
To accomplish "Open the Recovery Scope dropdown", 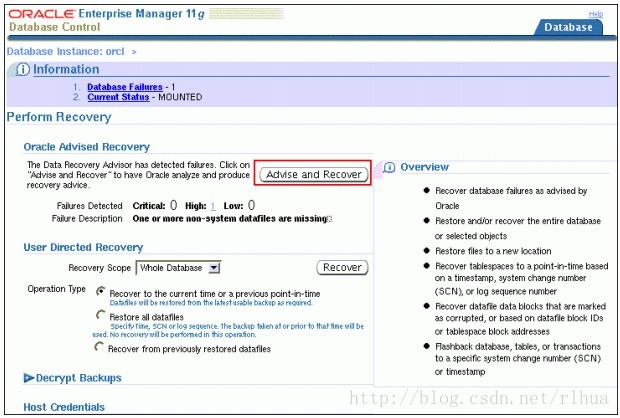I will (178, 268).
